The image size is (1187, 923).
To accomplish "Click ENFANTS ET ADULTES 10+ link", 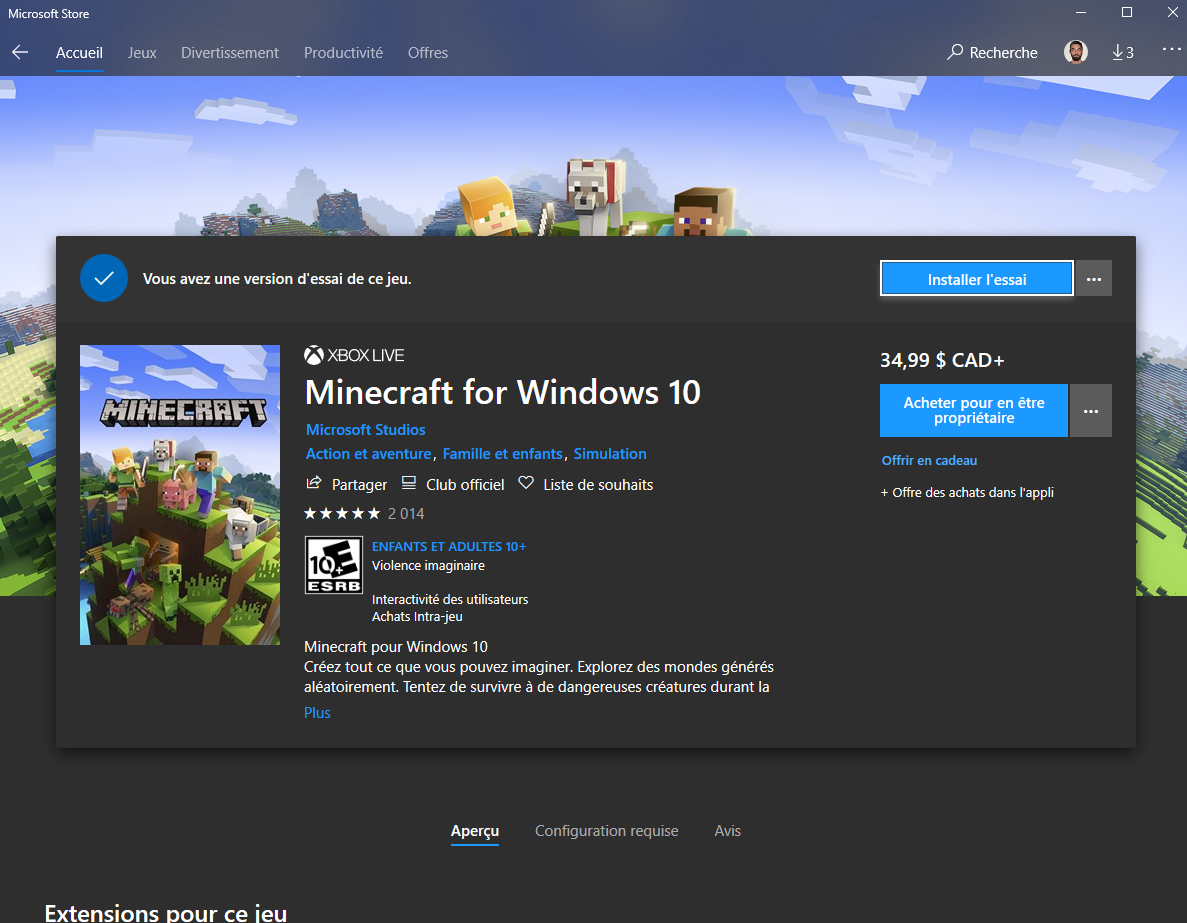I will click(448, 546).
